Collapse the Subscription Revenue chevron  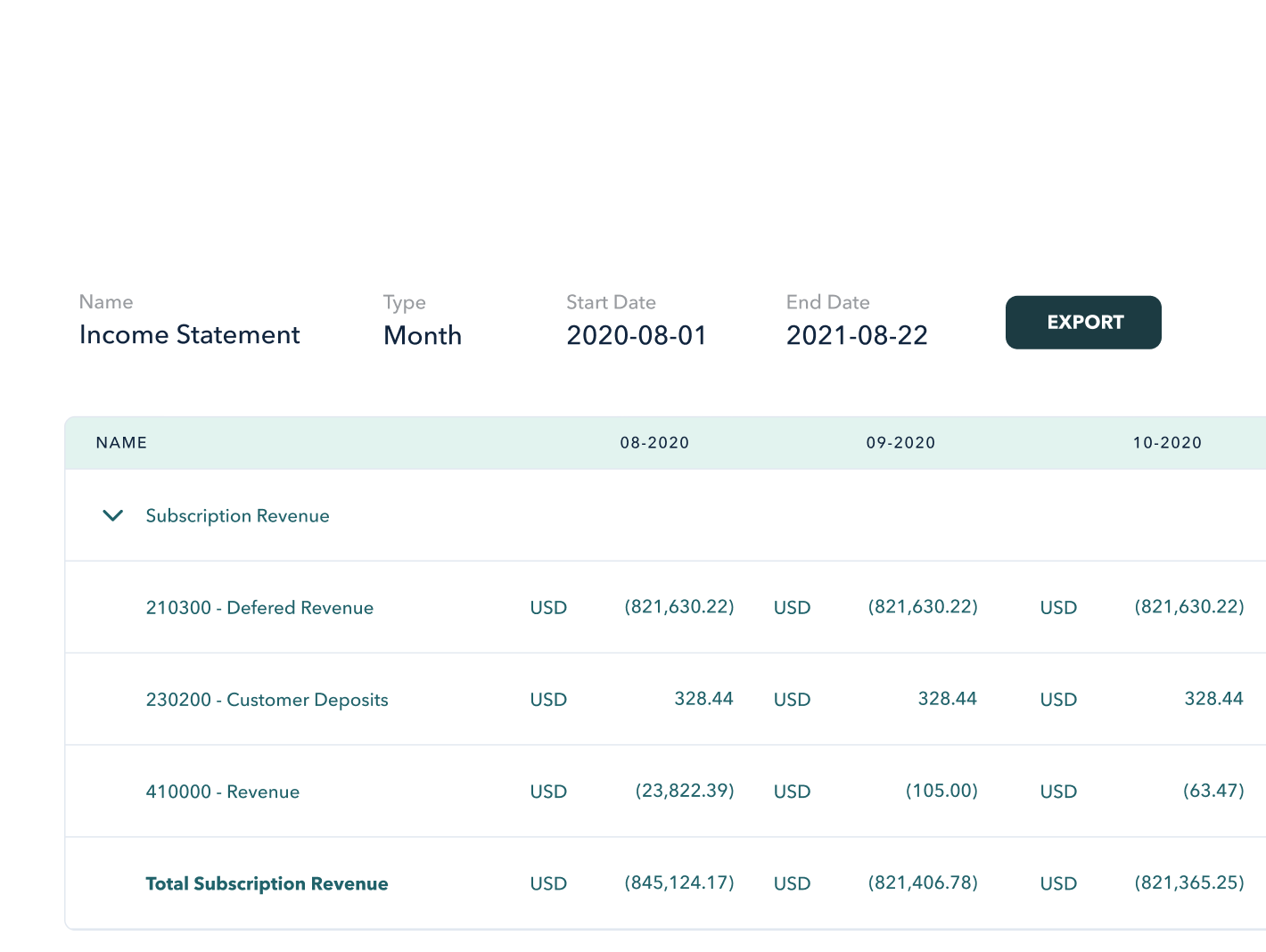tap(113, 516)
